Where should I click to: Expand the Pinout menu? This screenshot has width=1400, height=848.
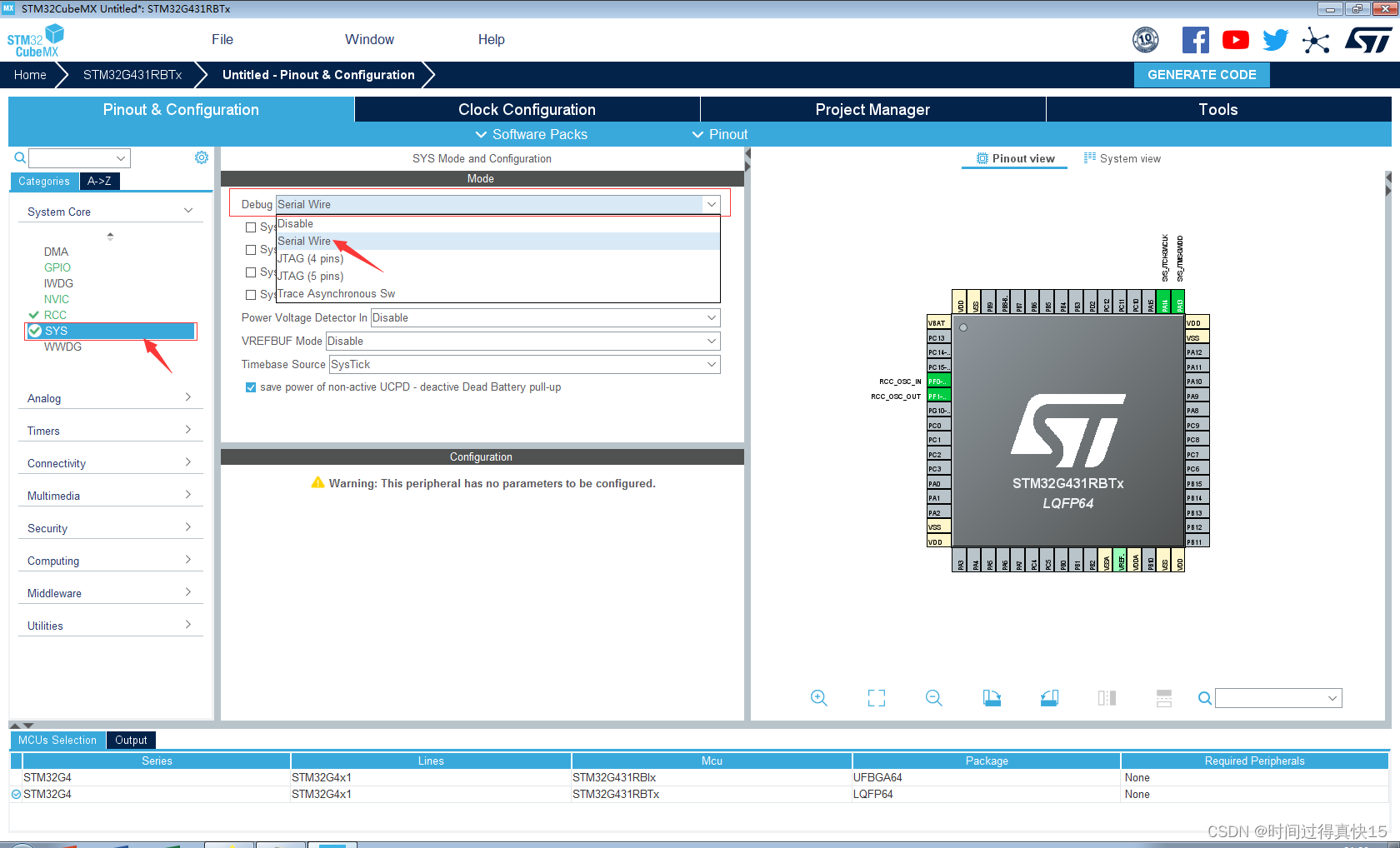pos(720,134)
